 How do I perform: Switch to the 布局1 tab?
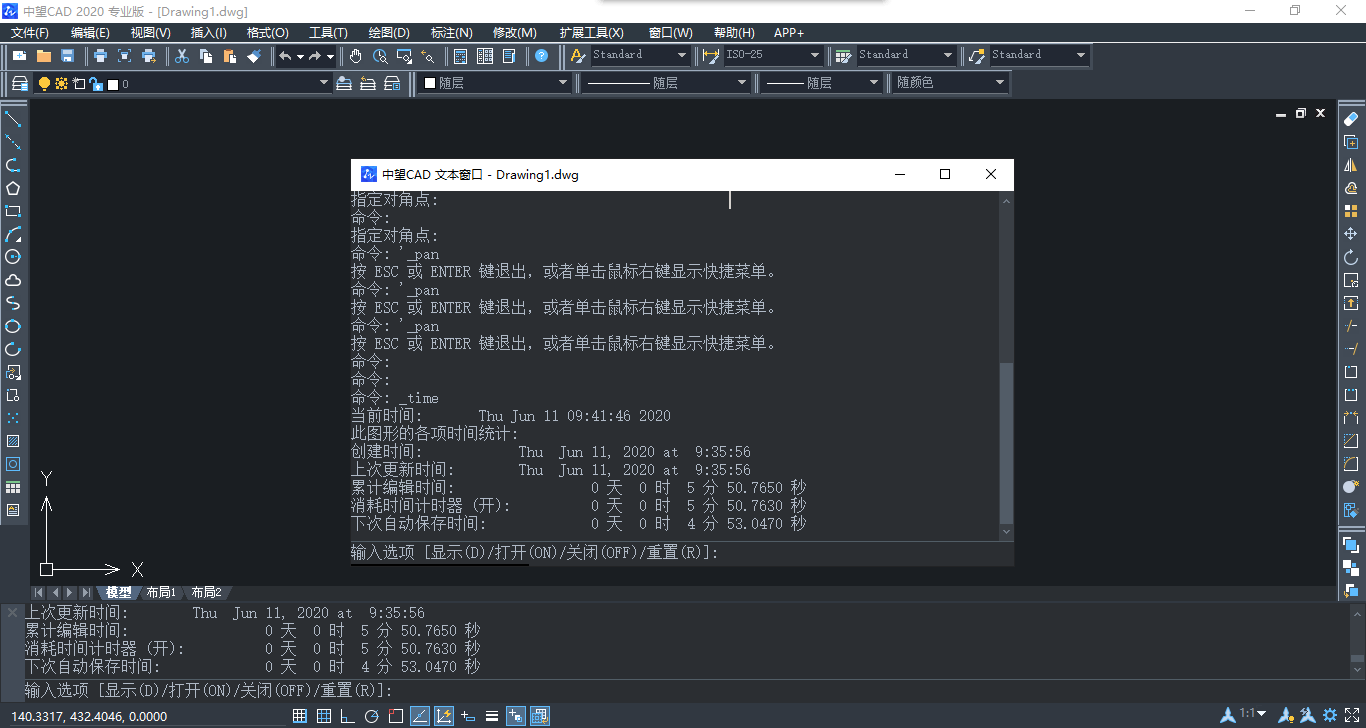pos(161,592)
